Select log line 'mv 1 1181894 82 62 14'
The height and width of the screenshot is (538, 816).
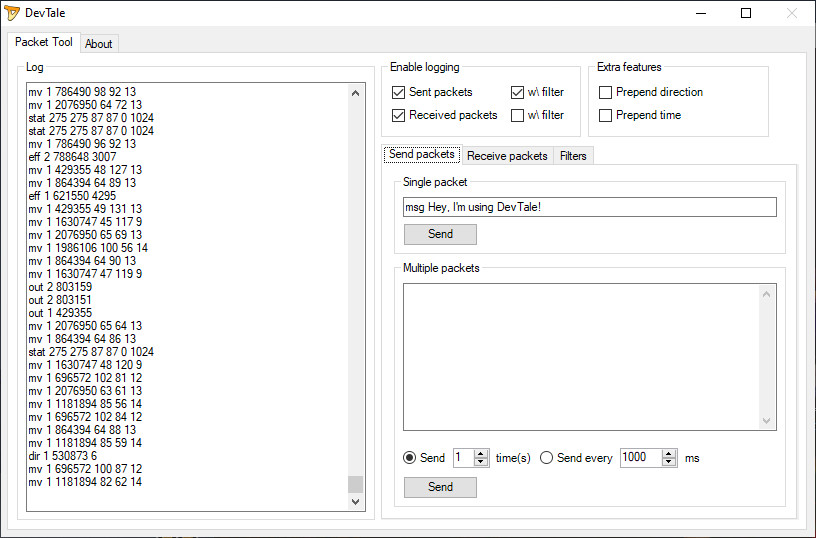click(x=85, y=482)
